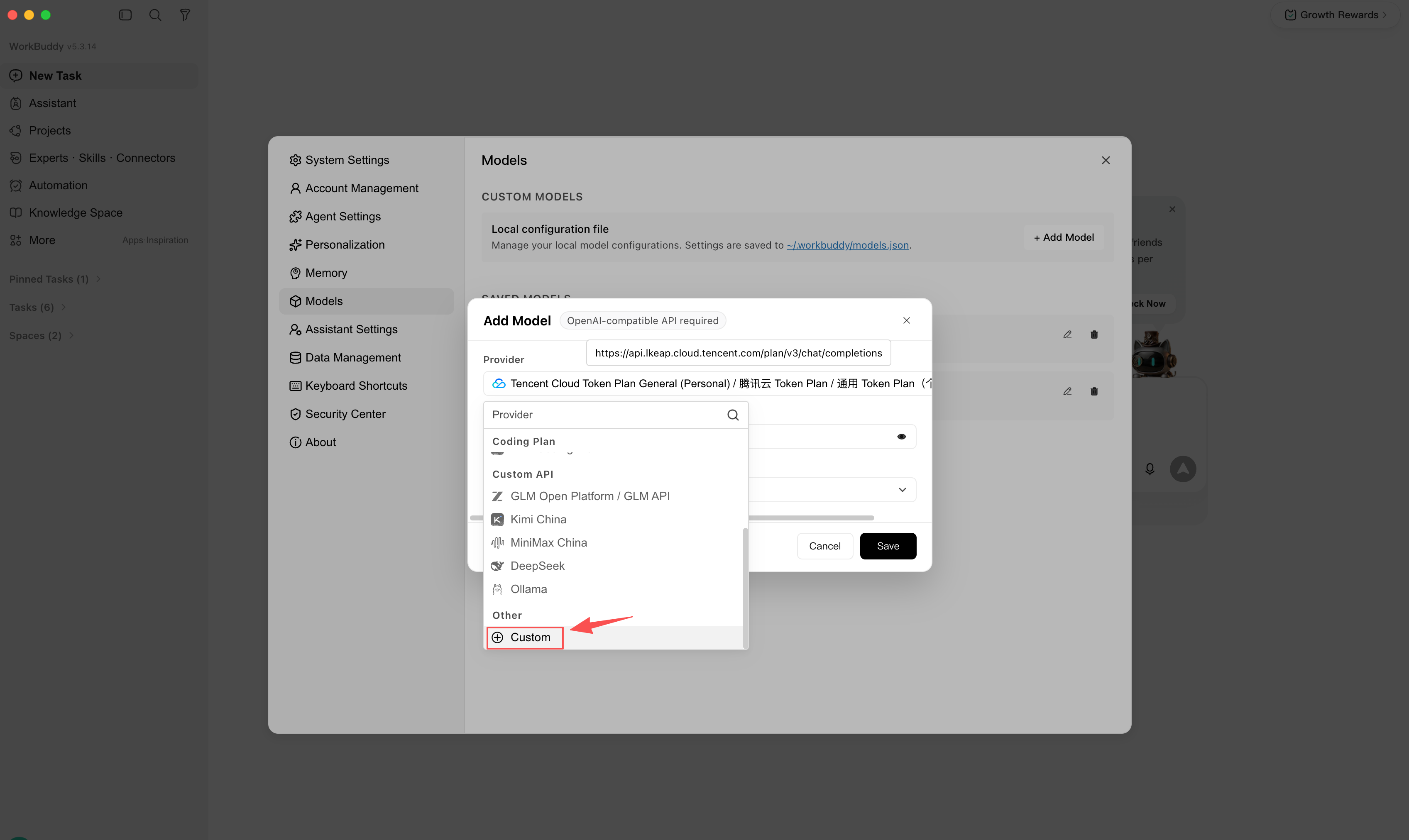Viewport: 1409px width, 840px height.
Task: Close the Models settings window
Action: pyautogui.click(x=1106, y=160)
